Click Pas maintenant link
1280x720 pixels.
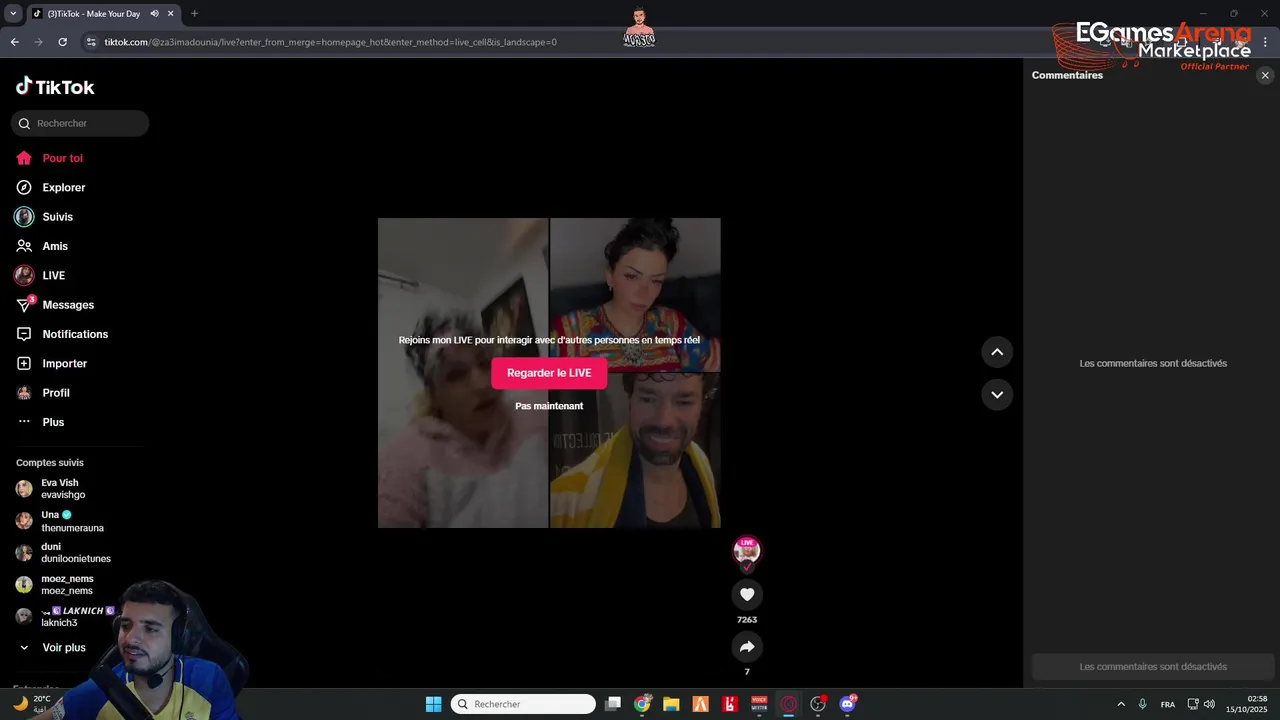point(549,406)
